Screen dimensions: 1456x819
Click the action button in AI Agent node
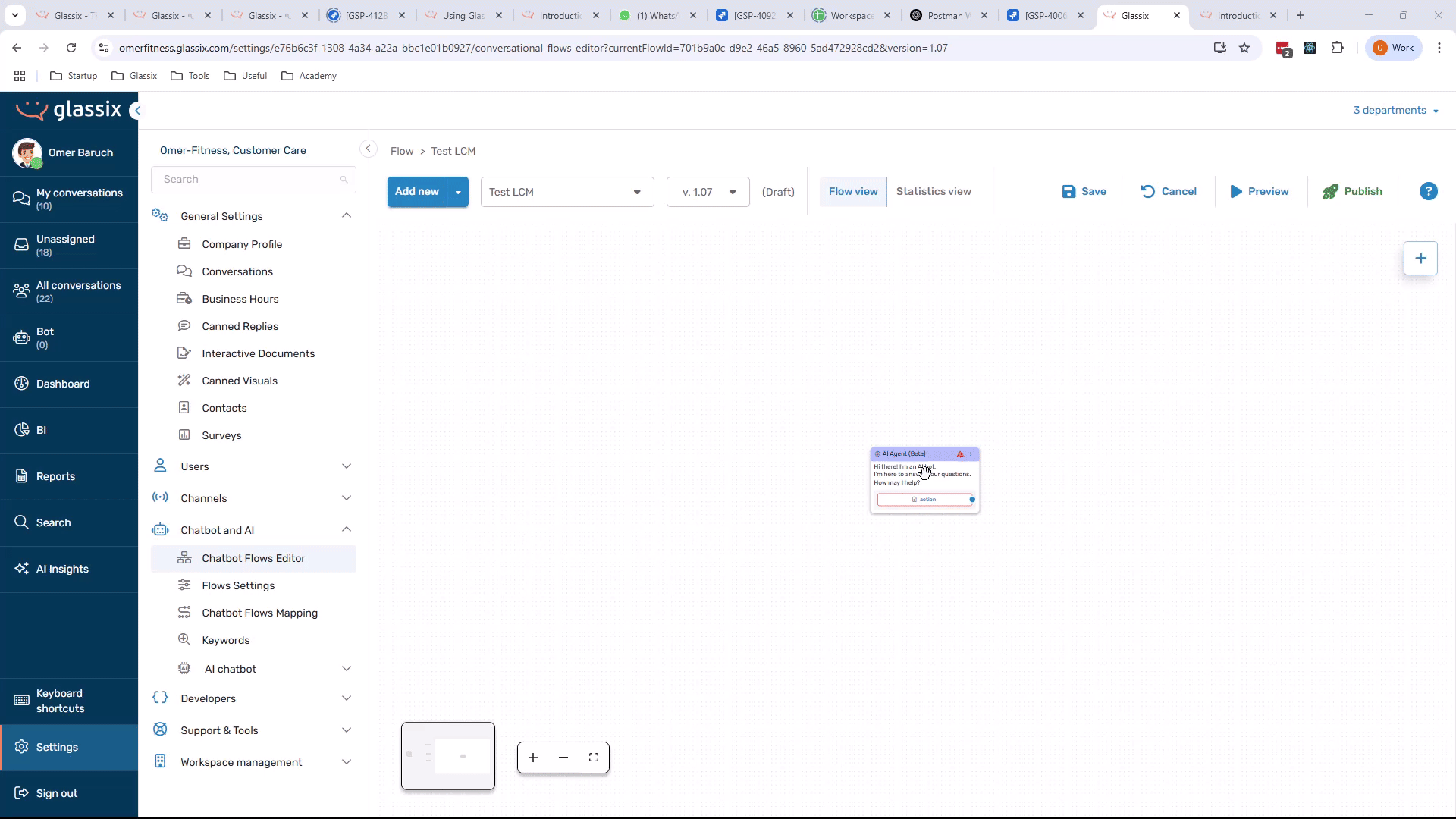point(924,500)
